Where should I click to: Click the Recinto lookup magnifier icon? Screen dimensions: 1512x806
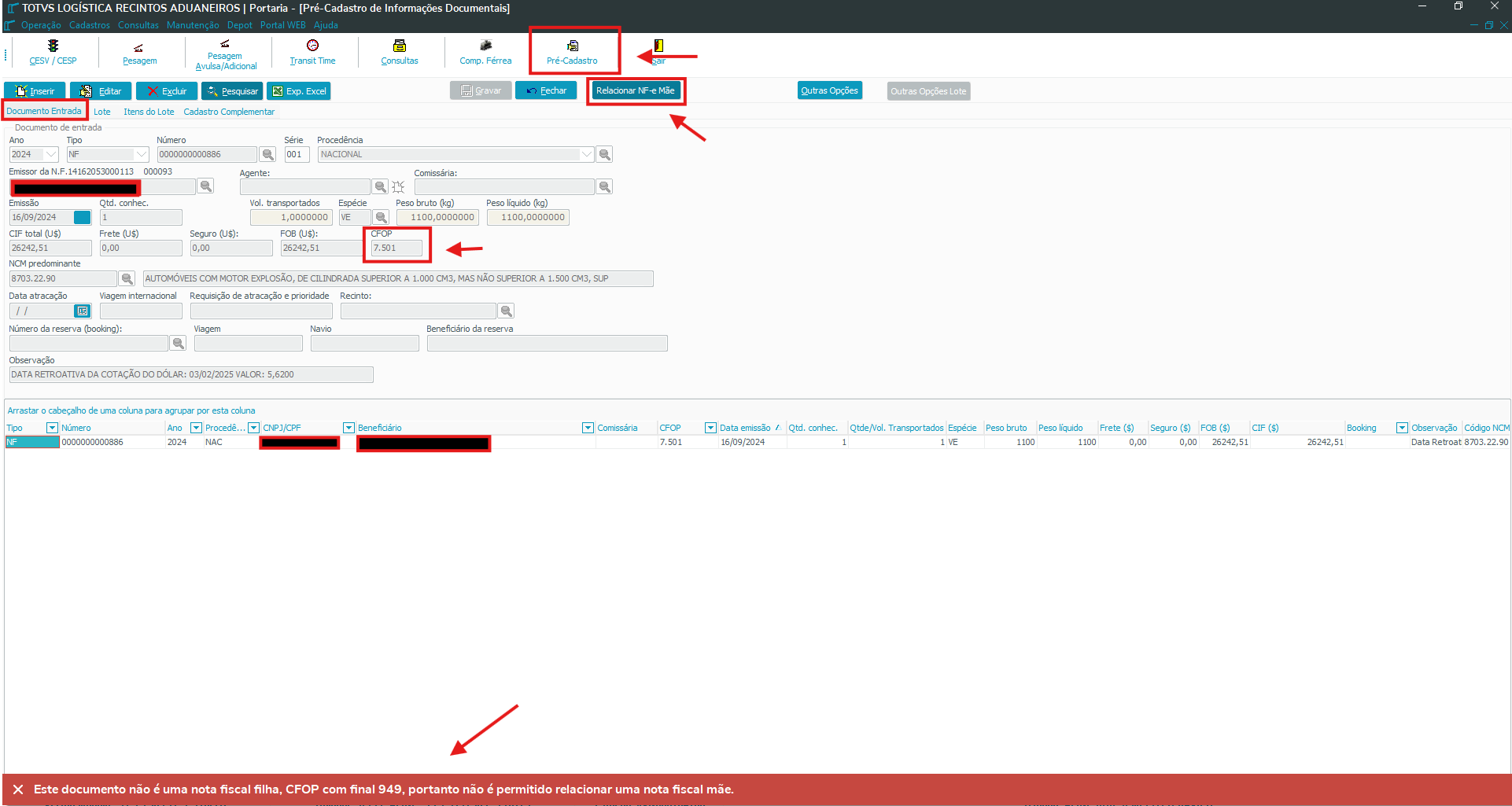click(x=506, y=311)
